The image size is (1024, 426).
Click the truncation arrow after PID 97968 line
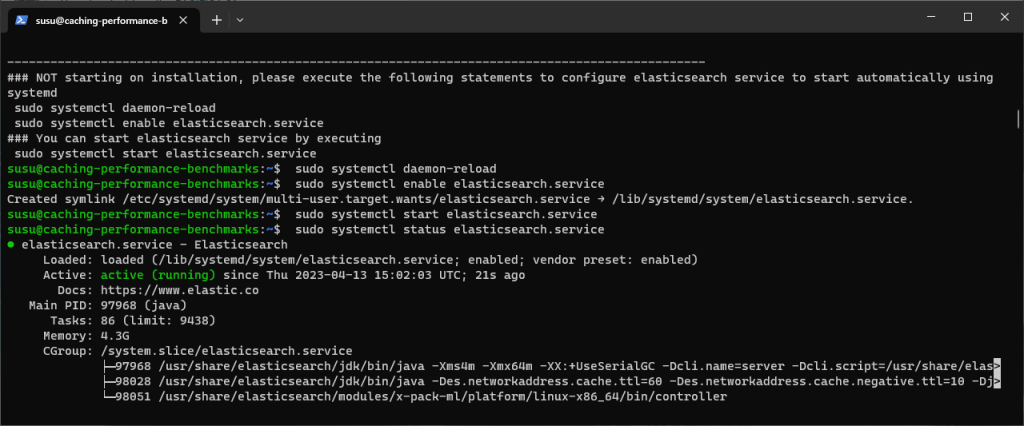tap(997, 367)
